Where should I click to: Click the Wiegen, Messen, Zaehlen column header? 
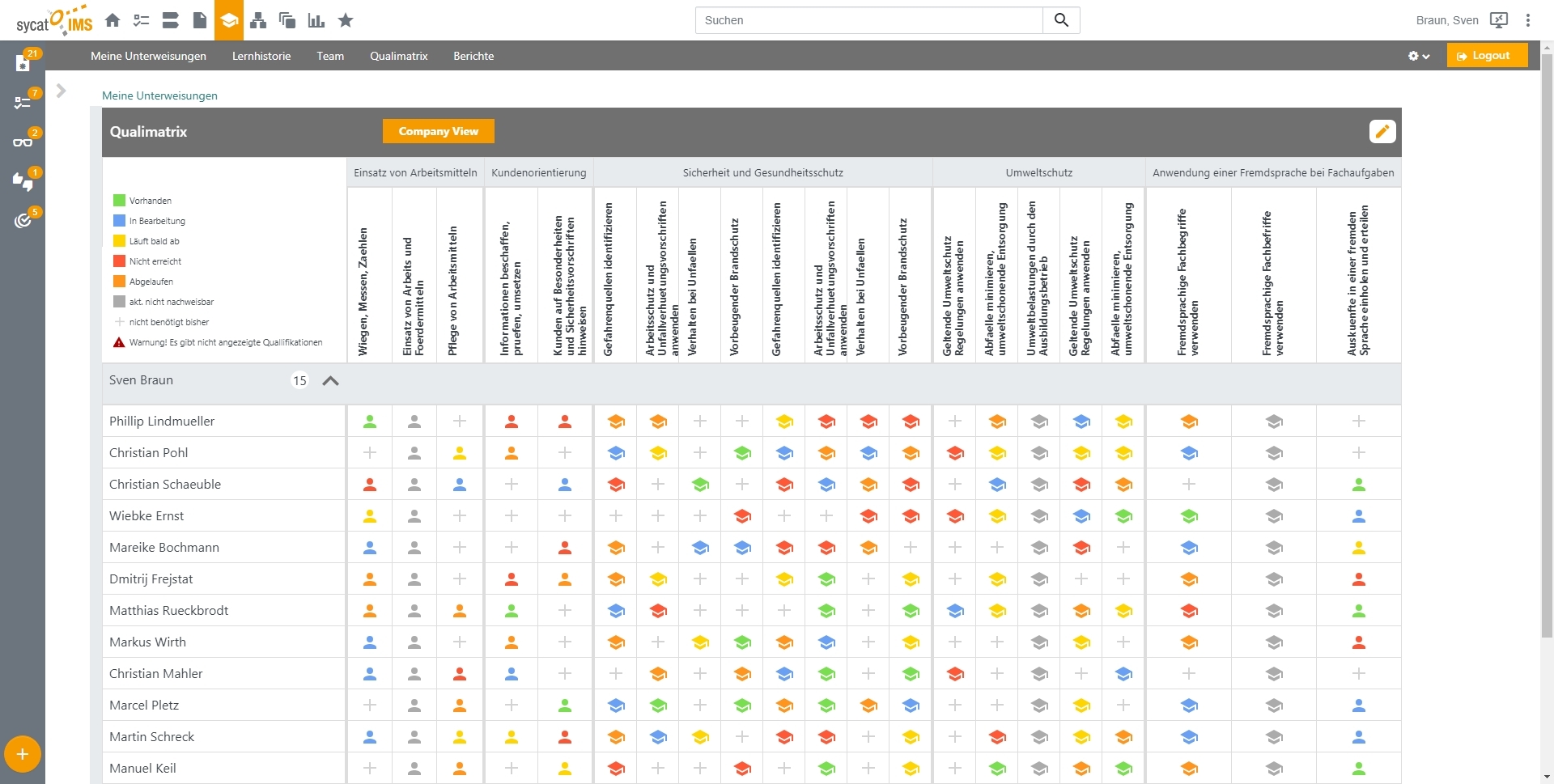(x=363, y=291)
